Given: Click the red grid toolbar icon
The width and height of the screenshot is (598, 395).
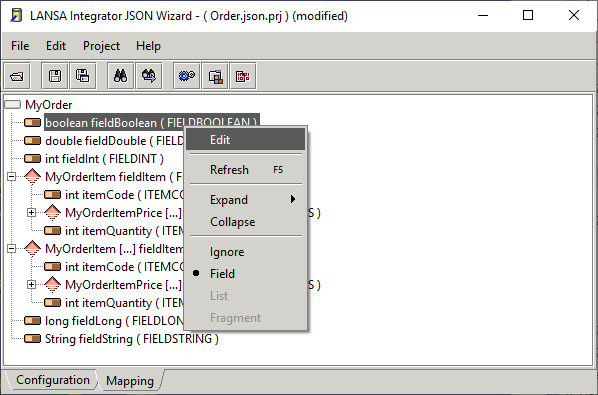Looking at the screenshot, I should (243, 76).
